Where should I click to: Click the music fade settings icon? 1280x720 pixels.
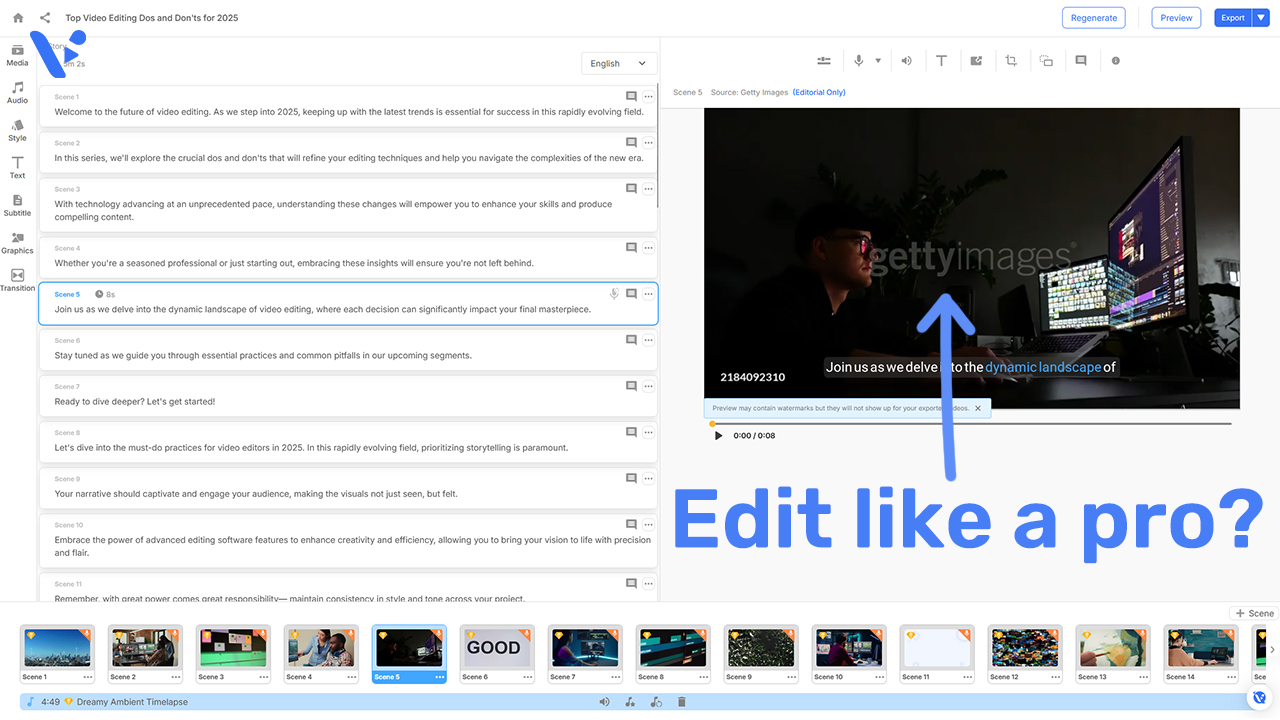pyautogui.click(x=630, y=702)
